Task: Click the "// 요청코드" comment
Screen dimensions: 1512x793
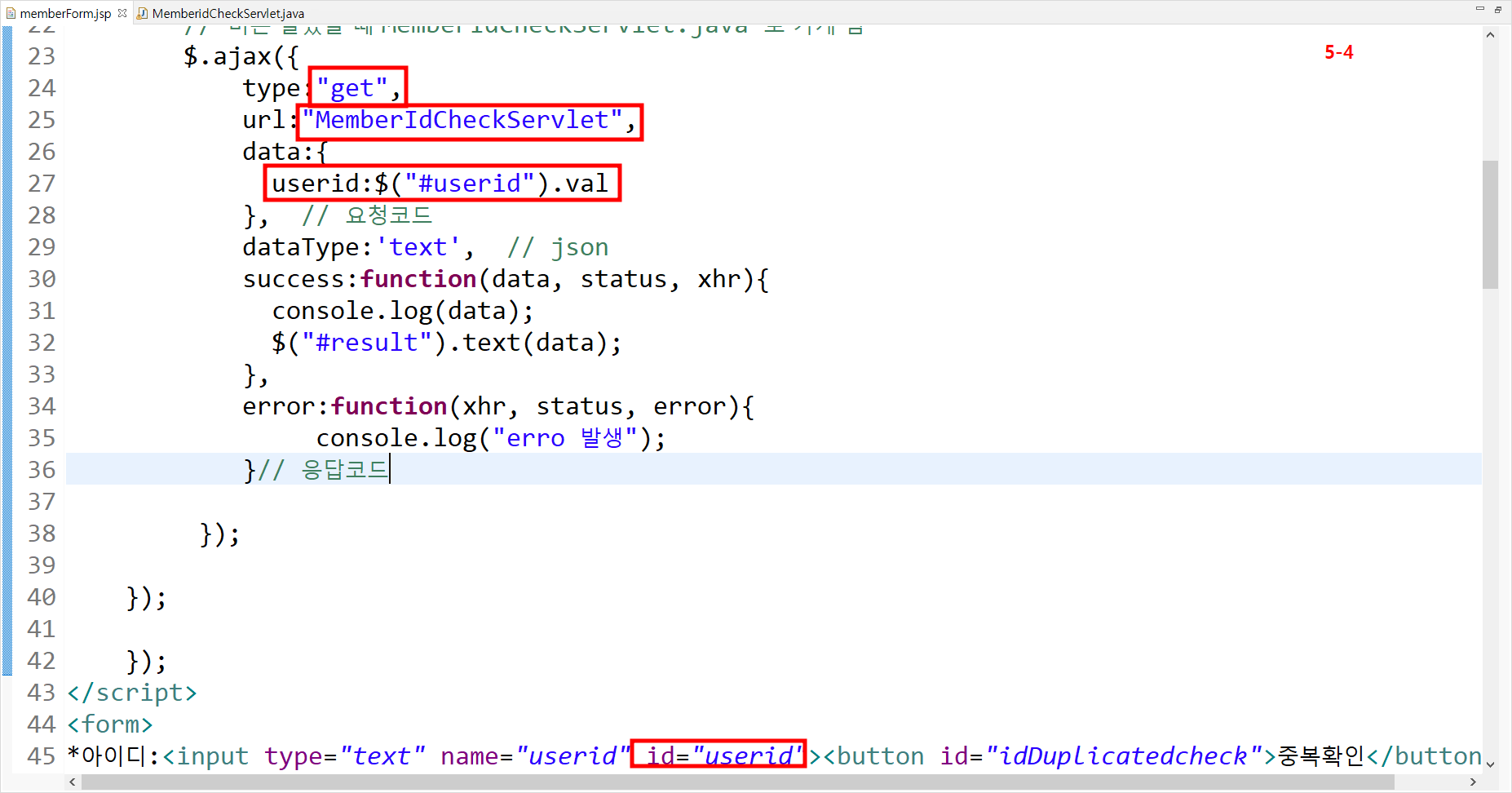Action: coord(367,215)
